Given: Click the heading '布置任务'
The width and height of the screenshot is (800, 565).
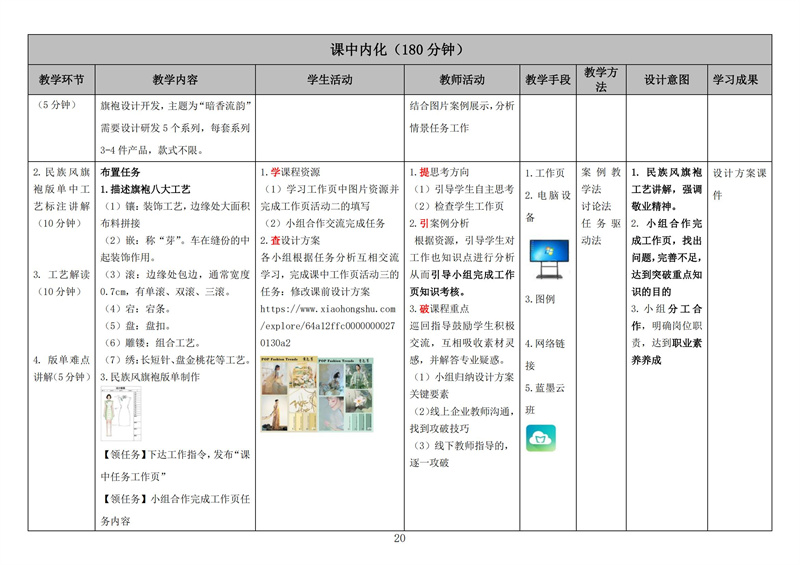Looking at the screenshot, I should click(120, 172).
